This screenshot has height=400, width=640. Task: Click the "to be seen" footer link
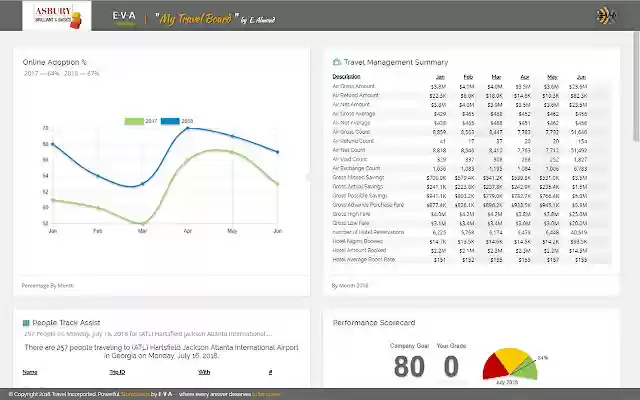[266, 394]
